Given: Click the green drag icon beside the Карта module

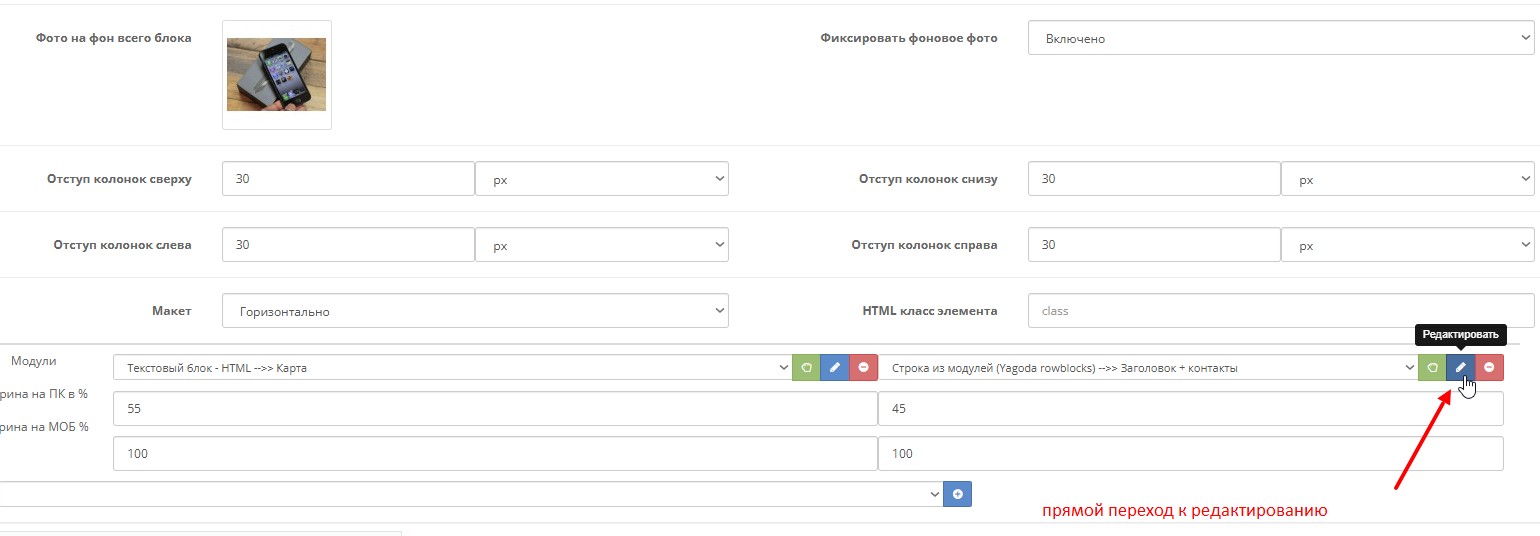Looking at the screenshot, I should [x=806, y=368].
